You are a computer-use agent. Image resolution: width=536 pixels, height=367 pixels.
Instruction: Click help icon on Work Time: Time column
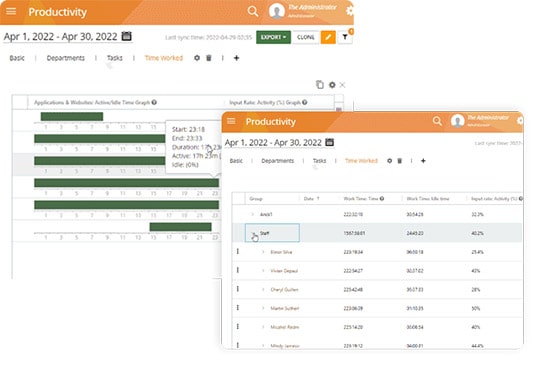pos(381,199)
